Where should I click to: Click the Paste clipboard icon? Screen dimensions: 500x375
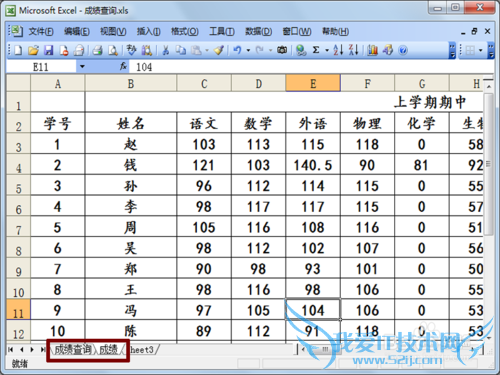pos(196,50)
